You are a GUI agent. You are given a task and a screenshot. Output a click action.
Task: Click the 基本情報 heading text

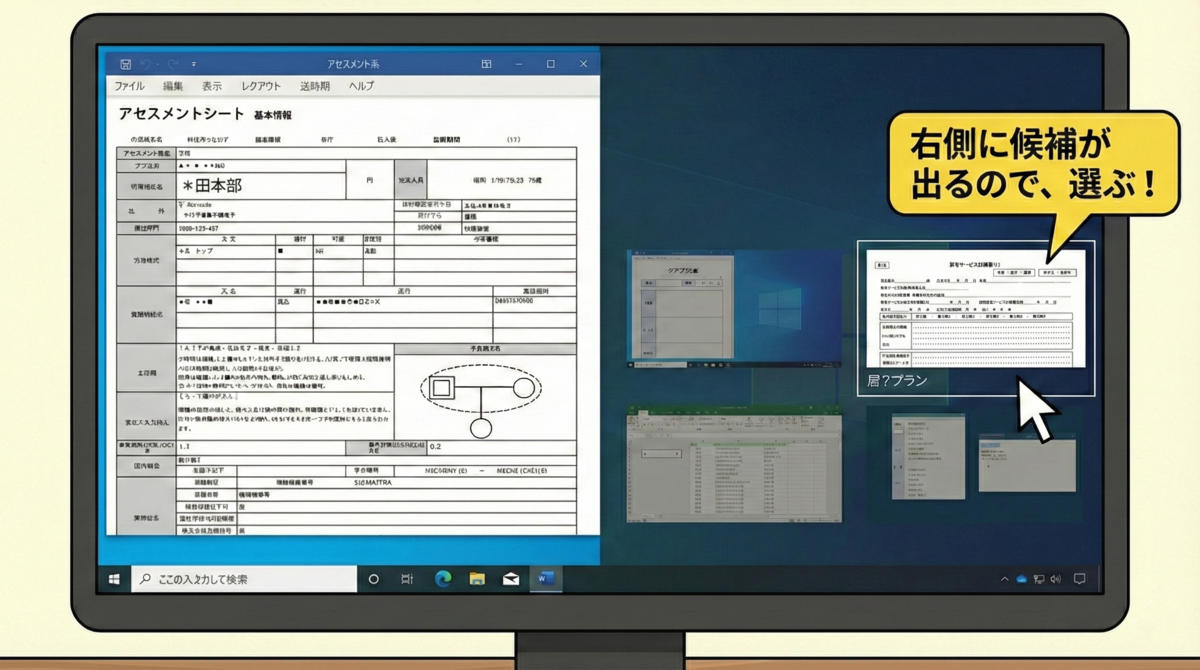(x=273, y=115)
